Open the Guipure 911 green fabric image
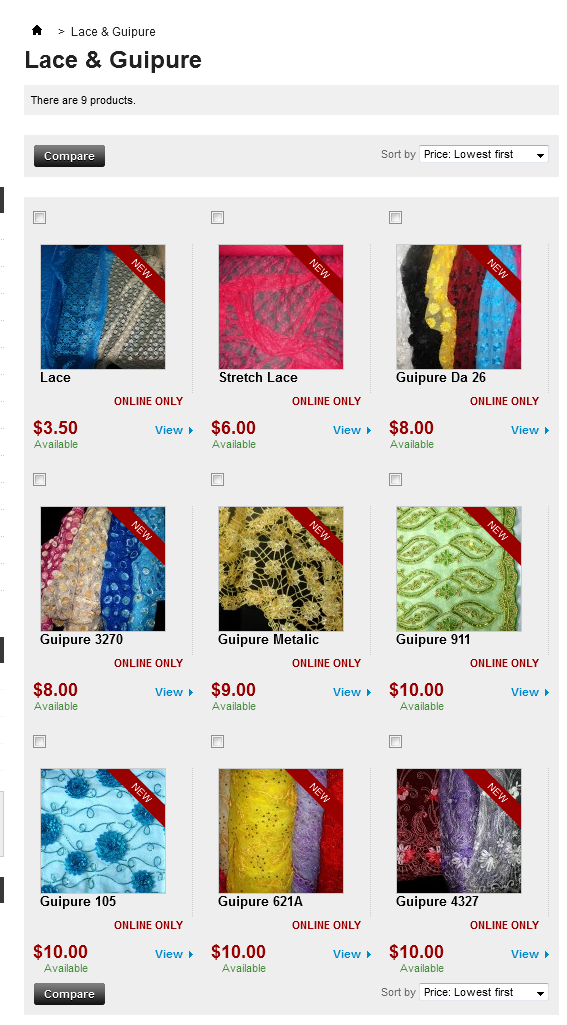The height and width of the screenshot is (1025, 567). coord(458,569)
